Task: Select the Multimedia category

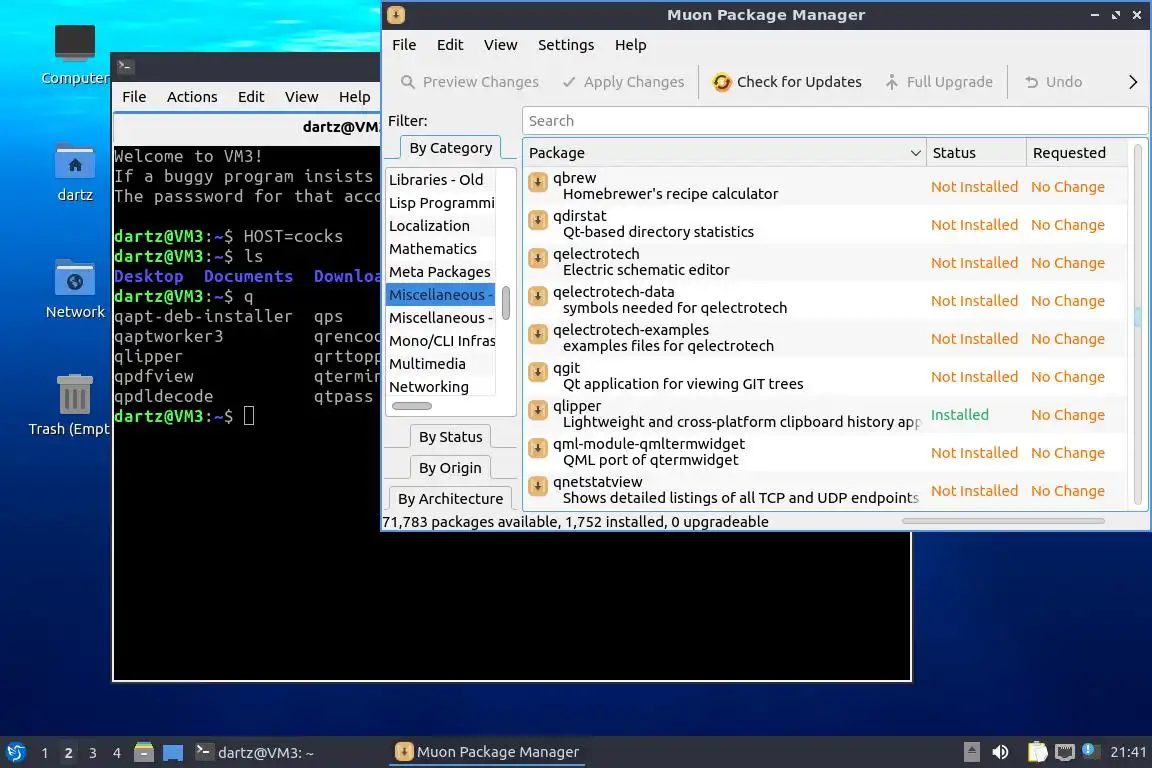Action: click(440, 364)
